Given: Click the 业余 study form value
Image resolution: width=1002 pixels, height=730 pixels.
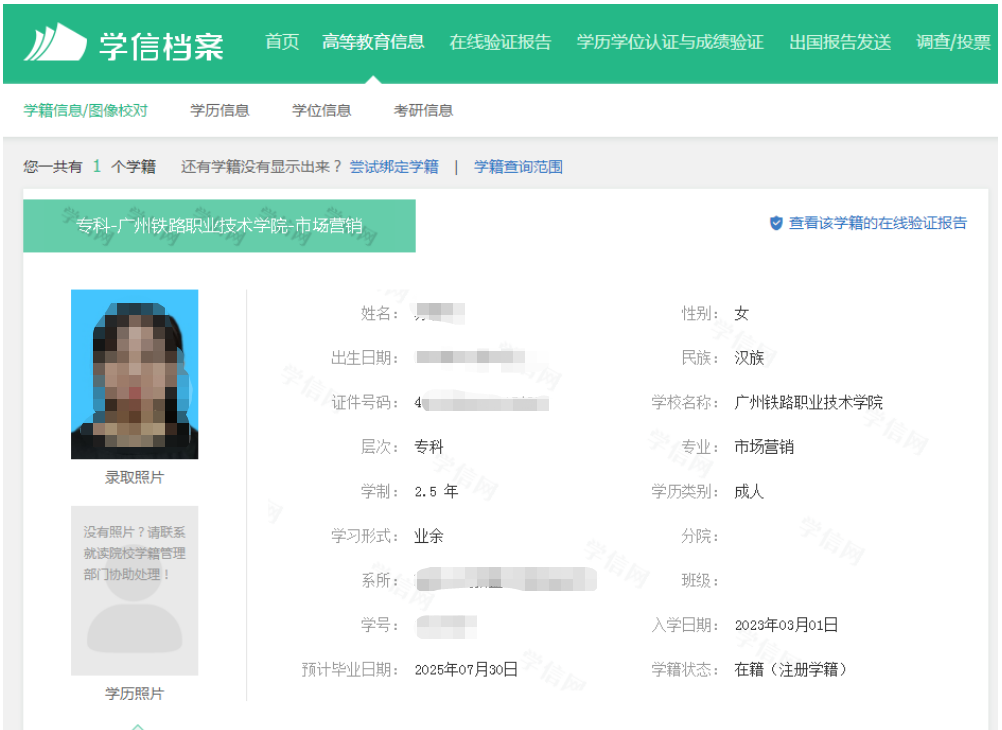Looking at the screenshot, I should coord(429,536).
